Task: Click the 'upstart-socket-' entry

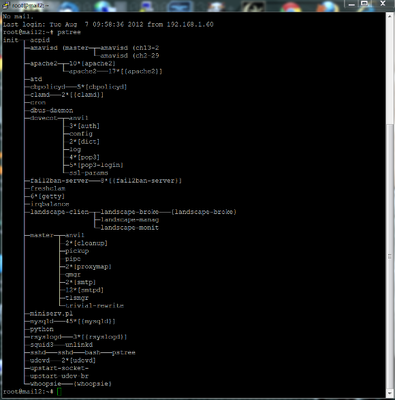Action: tap(60, 368)
